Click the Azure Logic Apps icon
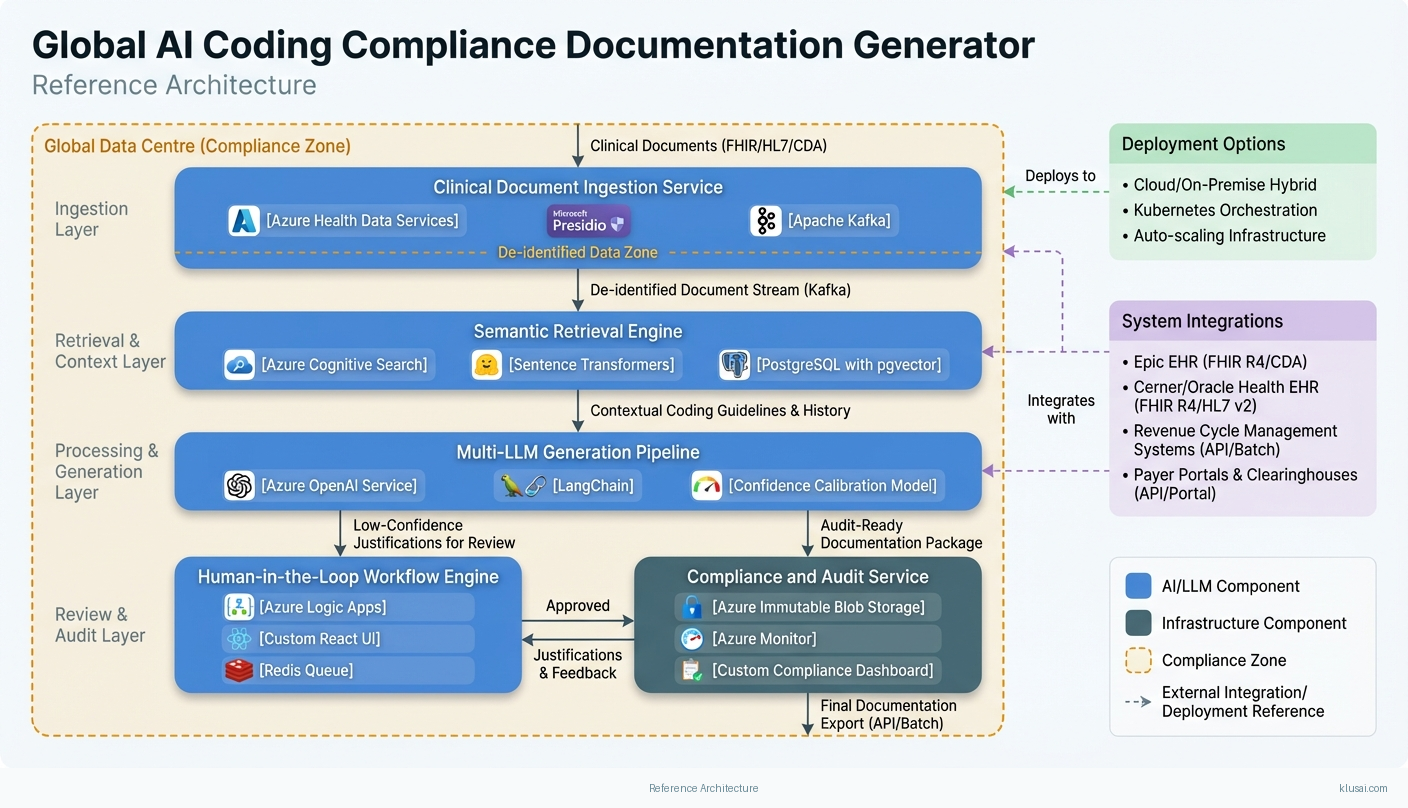 point(238,607)
